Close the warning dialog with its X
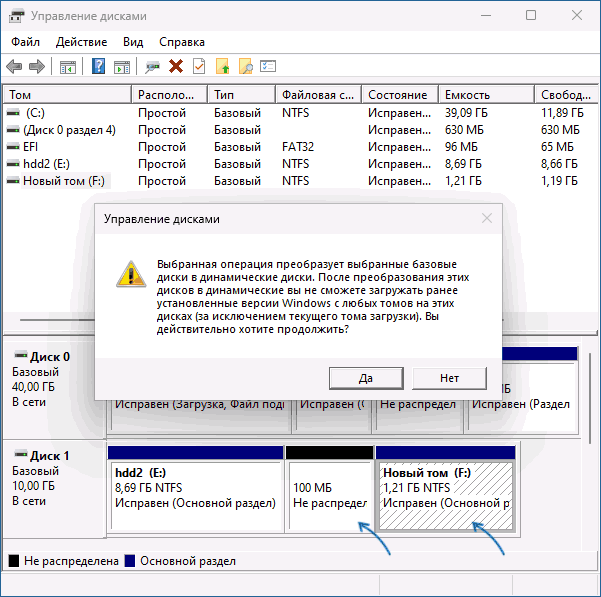Image resolution: width=601 pixels, height=597 pixels. click(x=487, y=218)
